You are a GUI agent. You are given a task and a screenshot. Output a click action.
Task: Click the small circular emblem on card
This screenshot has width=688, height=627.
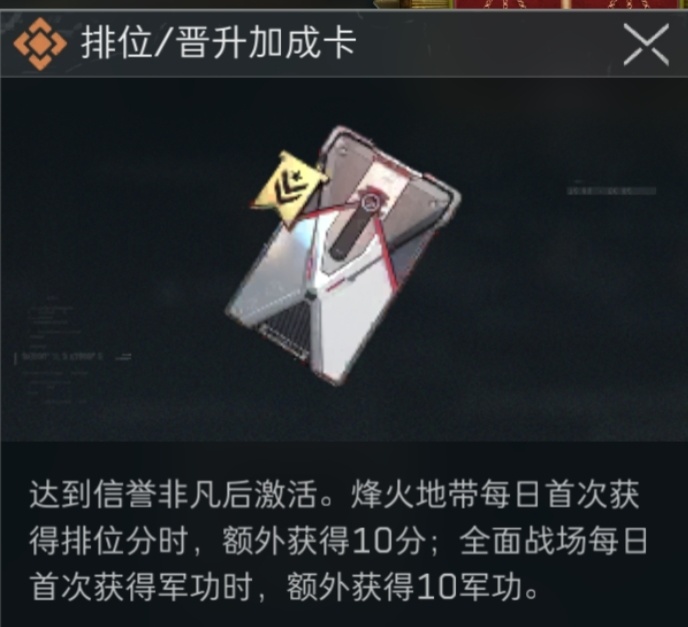369,202
